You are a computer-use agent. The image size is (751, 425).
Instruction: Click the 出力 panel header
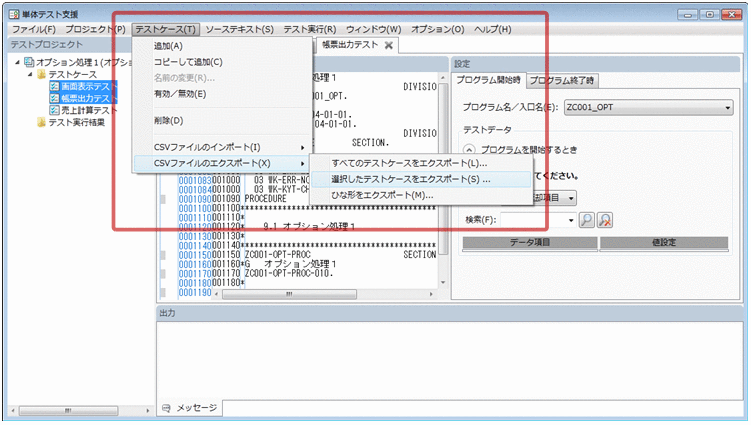tap(449, 313)
